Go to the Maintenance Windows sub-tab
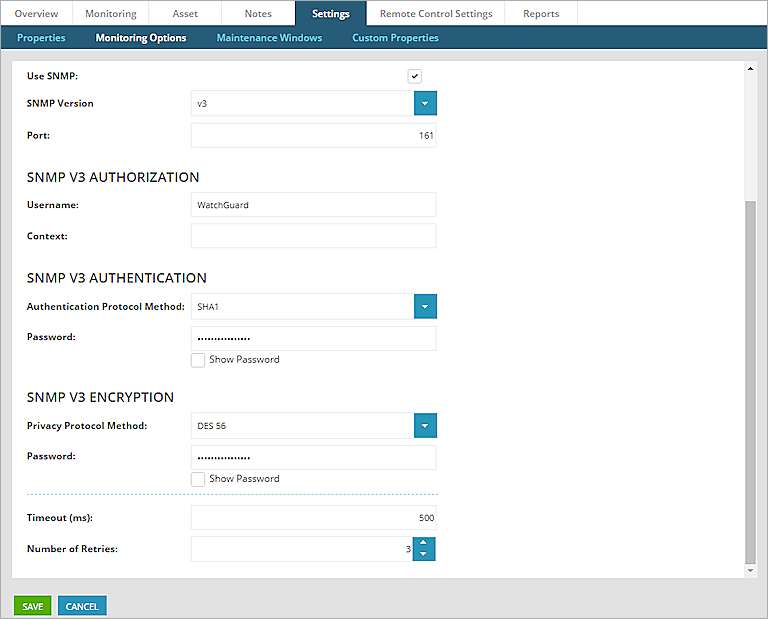The image size is (768, 619). click(x=269, y=38)
